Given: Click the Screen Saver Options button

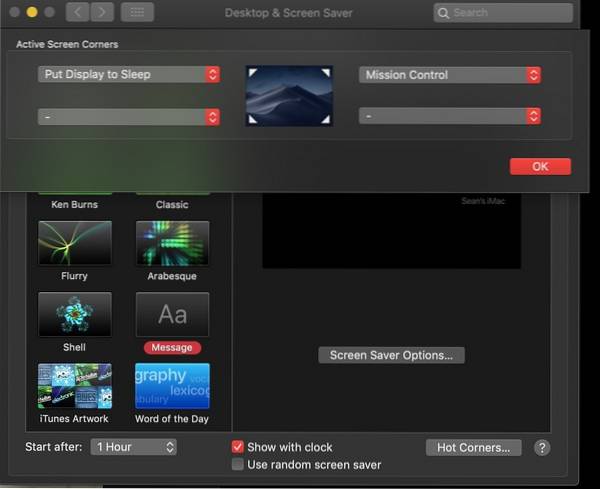Looking at the screenshot, I should 391,355.
